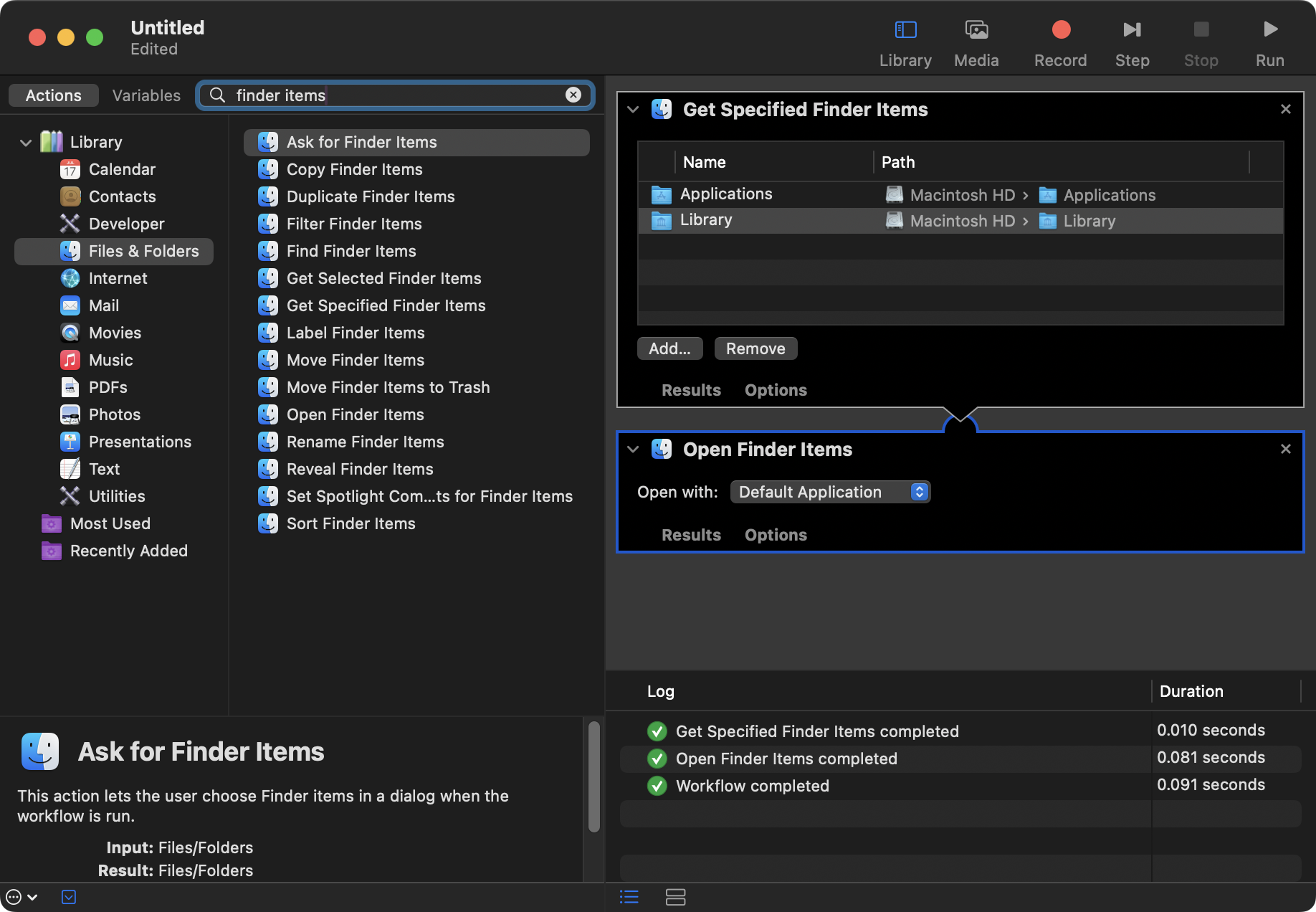This screenshot has height=912, width=1316.
Task: Open the 'Open with' Default Application dropdown
Action: click(x=830, y=492)
